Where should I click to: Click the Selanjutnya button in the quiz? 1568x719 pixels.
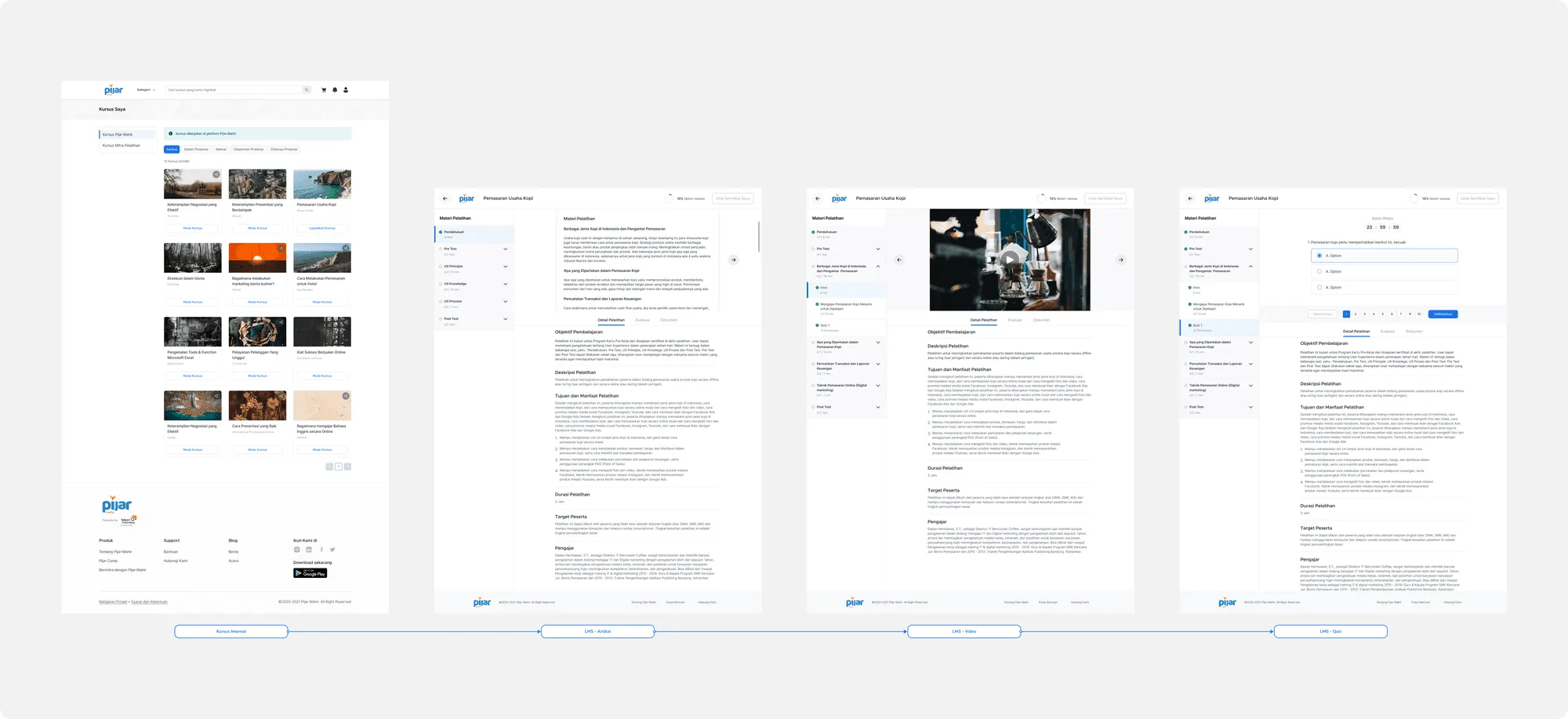coord(1443,314)
